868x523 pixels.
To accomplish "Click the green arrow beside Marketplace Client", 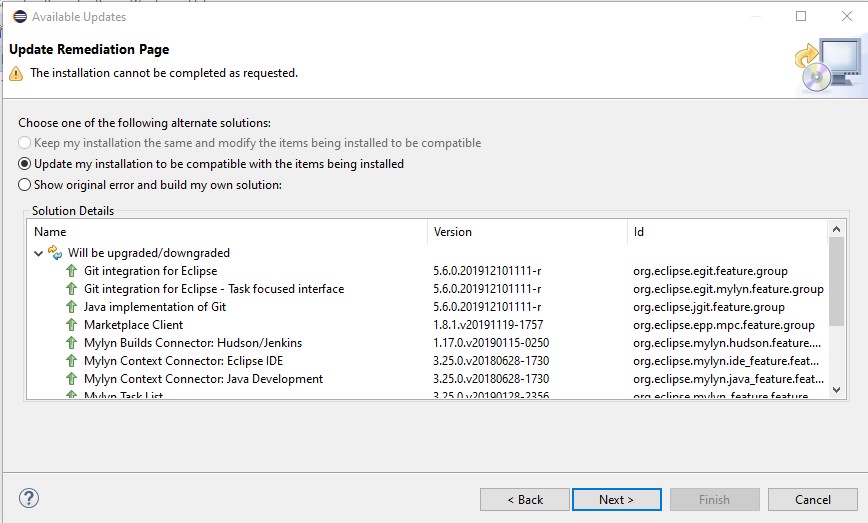I will (71, 325).
